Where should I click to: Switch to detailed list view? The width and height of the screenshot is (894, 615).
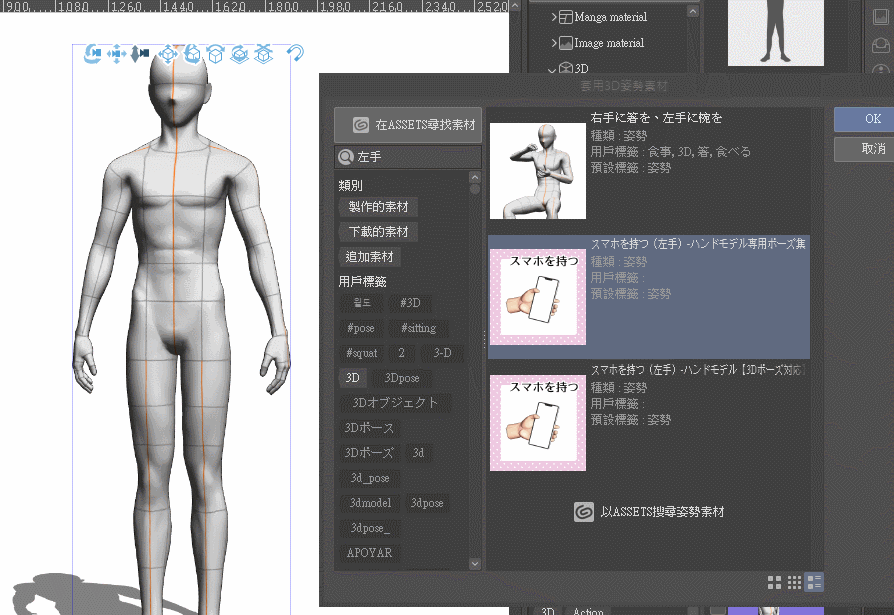(814, 582)
